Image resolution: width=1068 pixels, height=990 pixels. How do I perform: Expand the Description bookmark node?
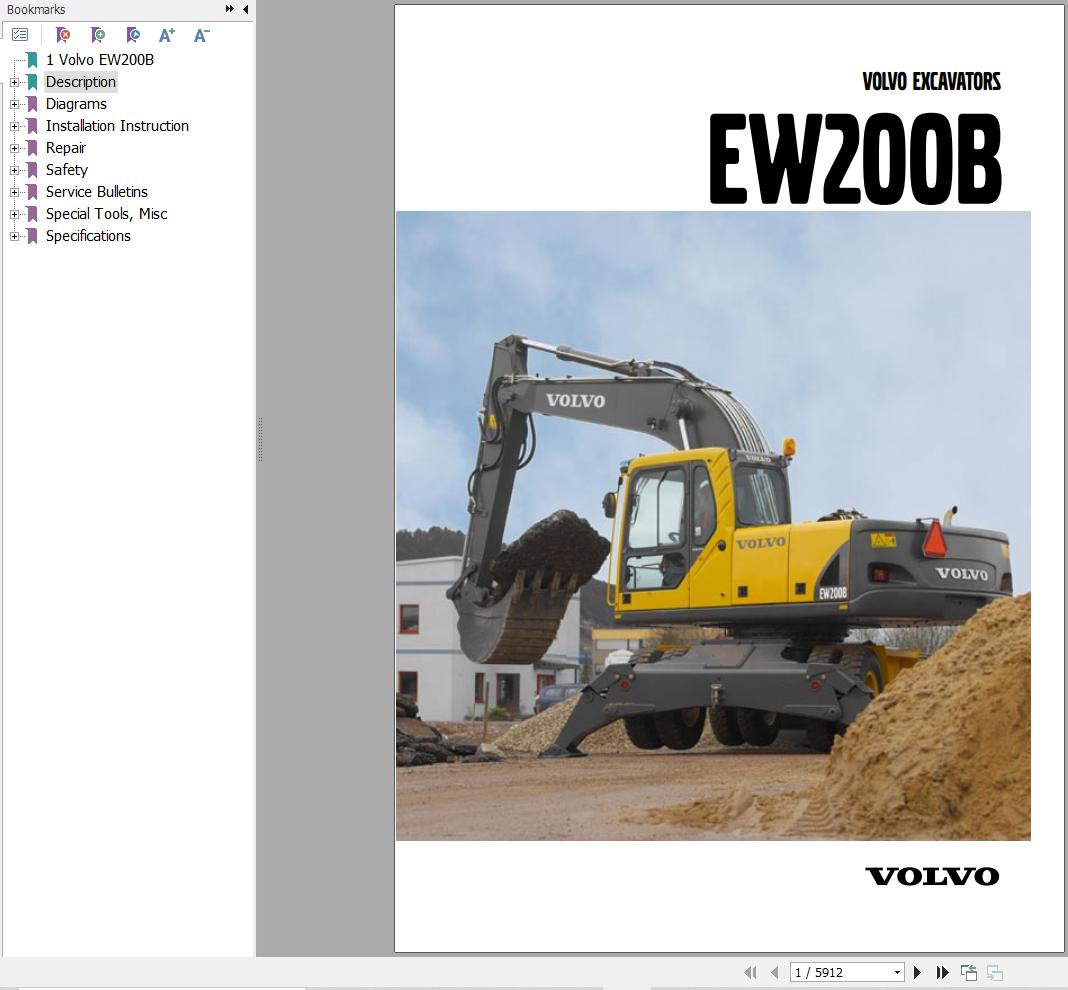[x=14, y=82]
